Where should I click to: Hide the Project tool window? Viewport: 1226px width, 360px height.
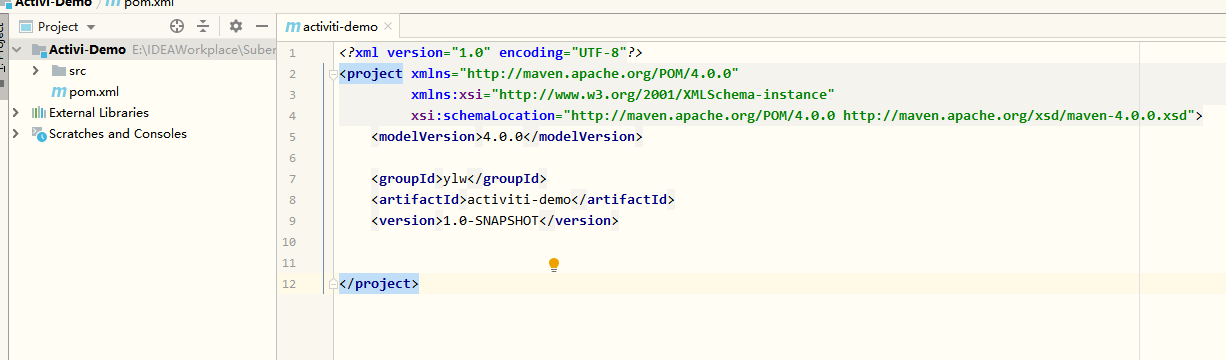point(262,26)
